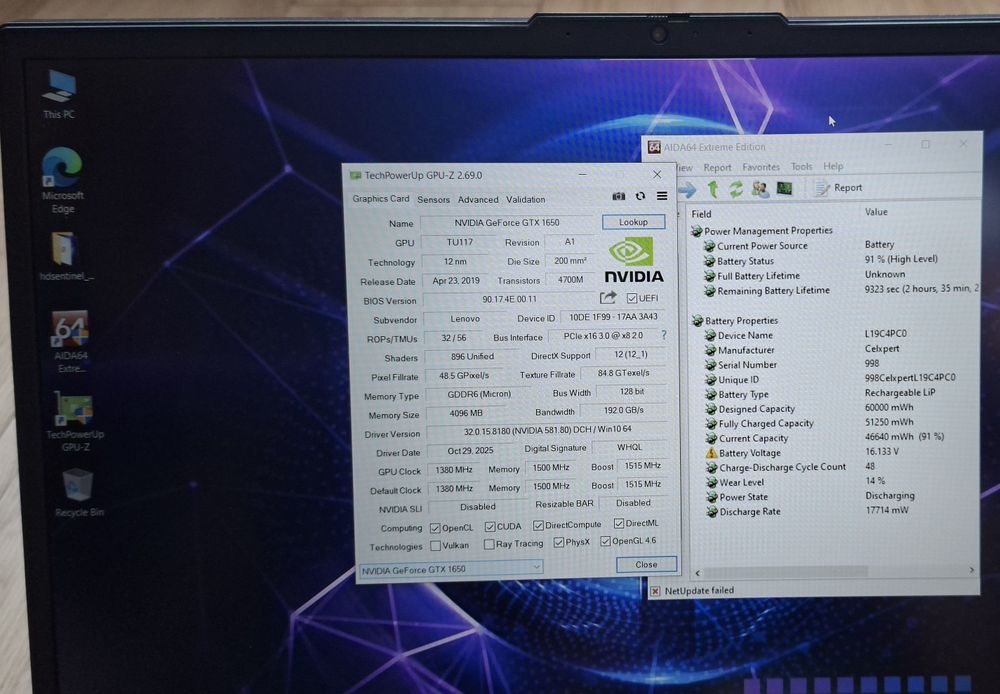The height and width of the screenshot is (694, 1000).
Task: Switch to the Advanced tab
Action: (x=478, y=200)
